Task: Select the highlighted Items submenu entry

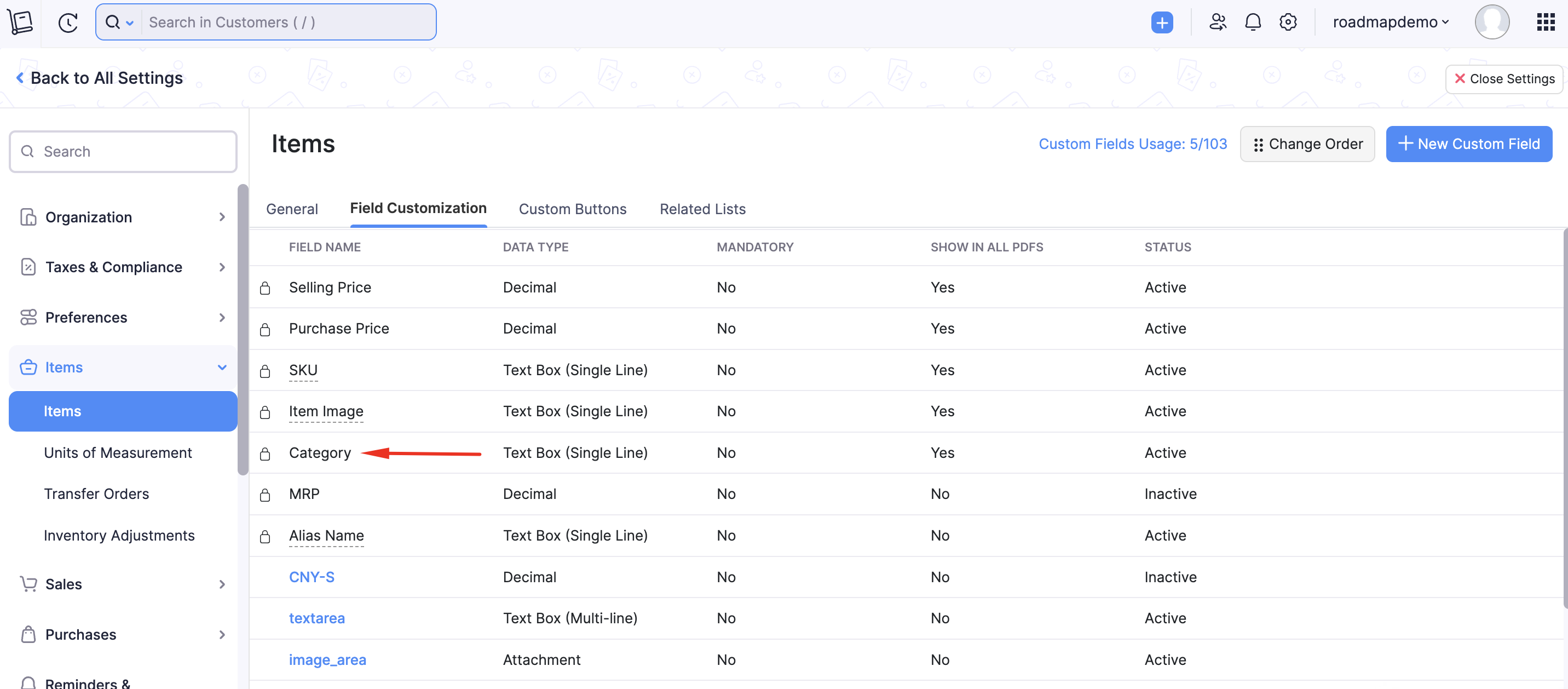Action: click(x=123, y=411)
